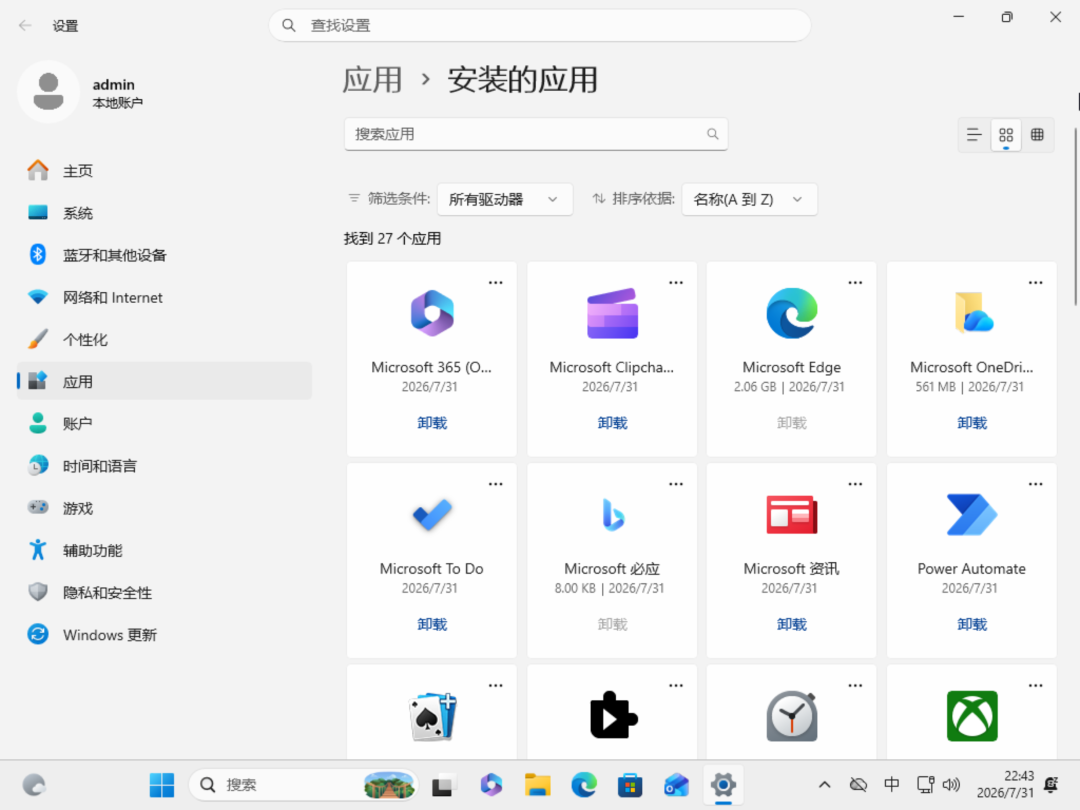This screenshot has height=810, width=1080.
Task: Click the 查找设置 search box
Action: [x=540, y=25]
